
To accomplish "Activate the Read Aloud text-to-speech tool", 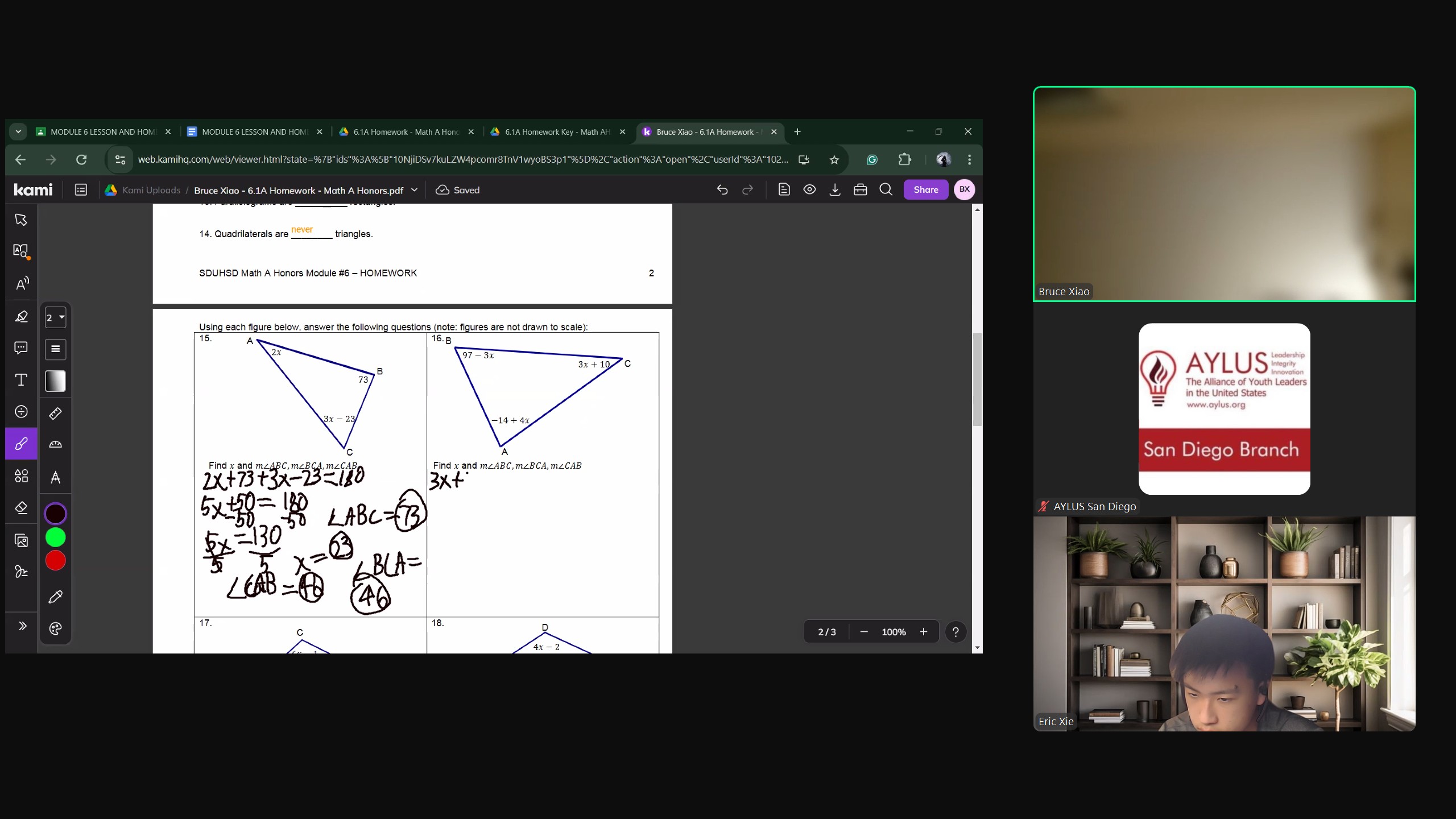I will tap(21, 283).
